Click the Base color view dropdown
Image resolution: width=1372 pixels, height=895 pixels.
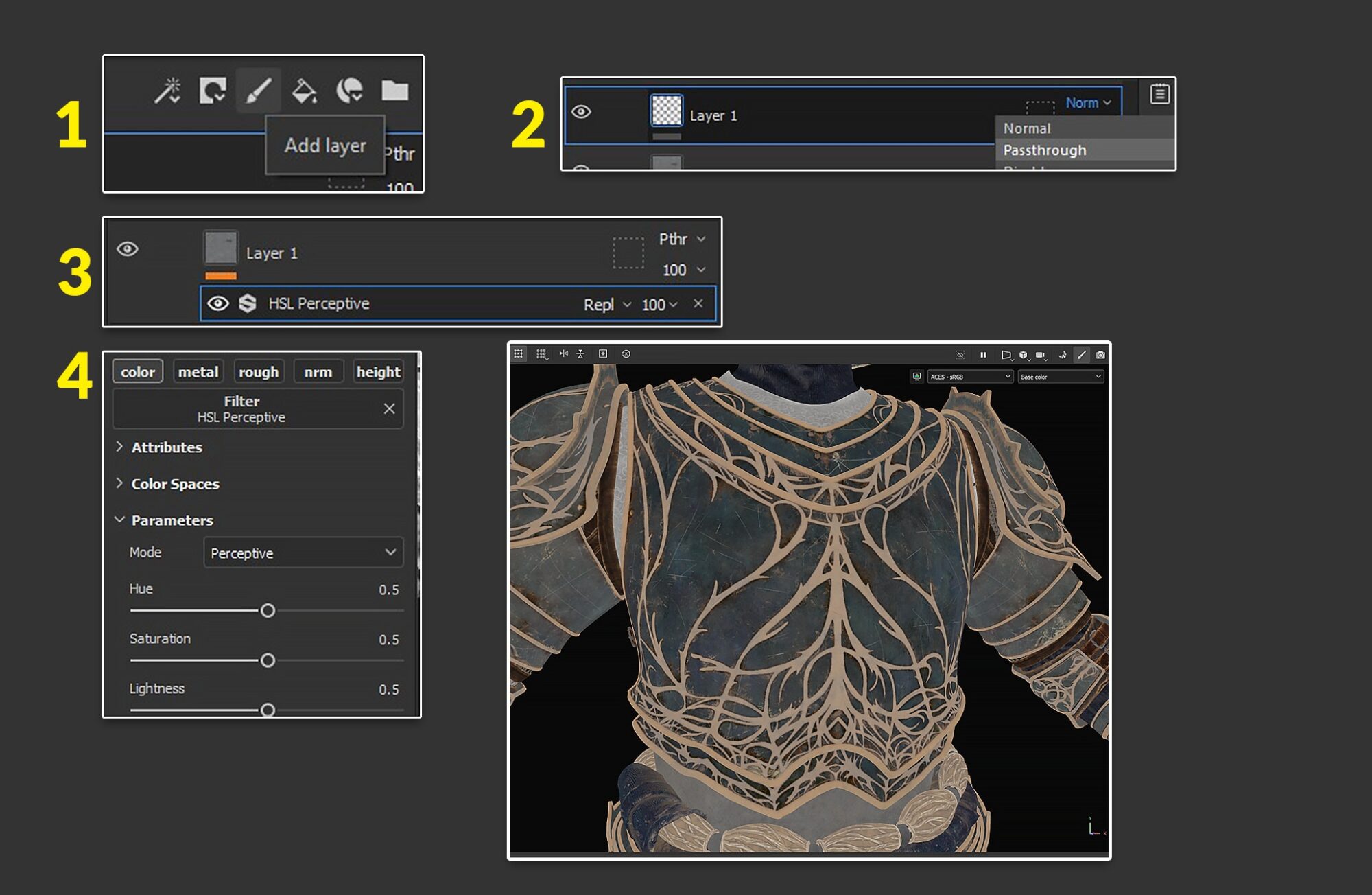point(1060,376)
